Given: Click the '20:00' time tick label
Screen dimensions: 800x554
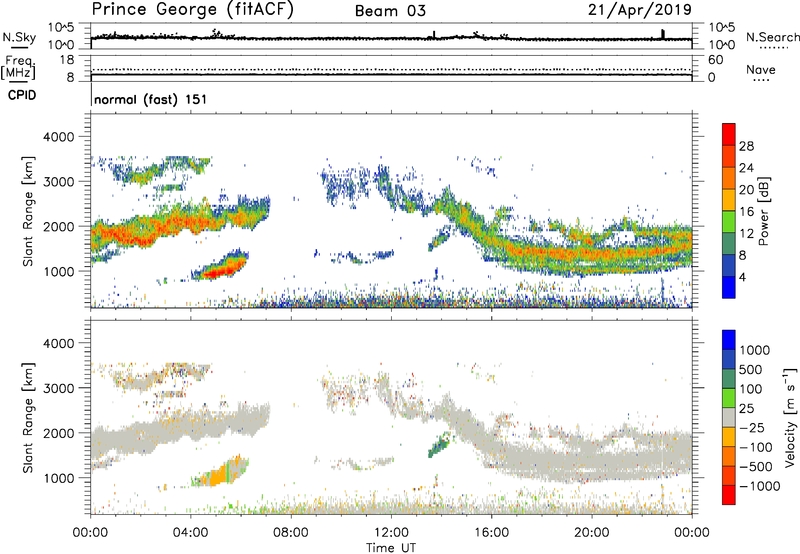Looking at the screenshot, I should [x=591, y=533].
